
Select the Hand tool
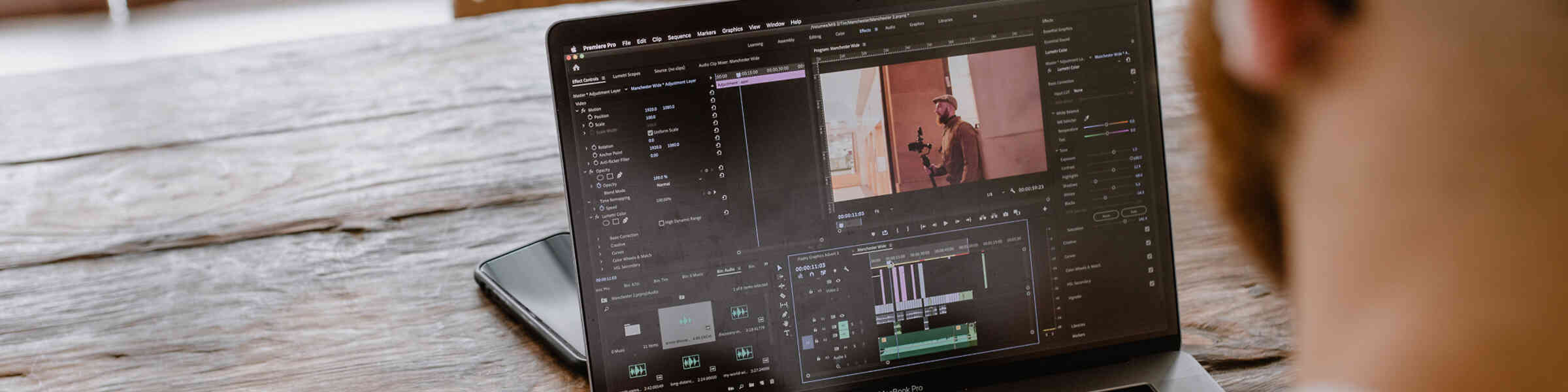tap(786, 323)
